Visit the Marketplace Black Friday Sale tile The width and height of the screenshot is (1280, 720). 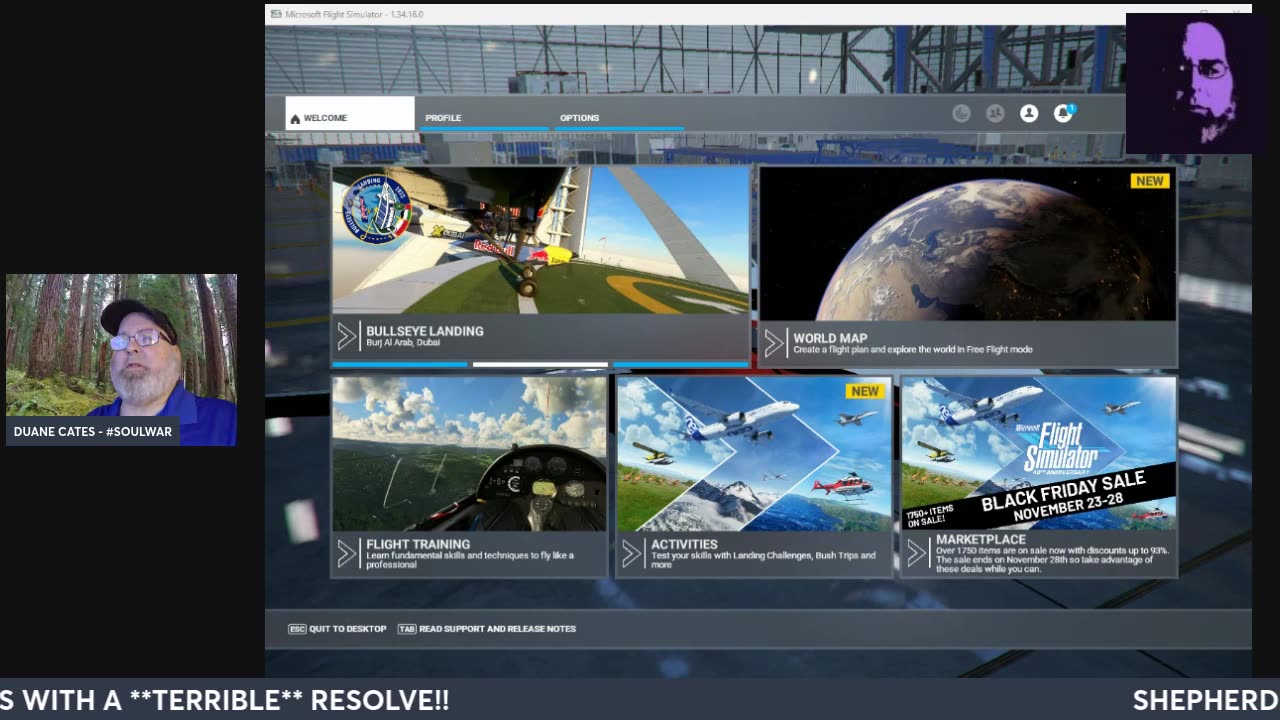(x=1039, y=476)
